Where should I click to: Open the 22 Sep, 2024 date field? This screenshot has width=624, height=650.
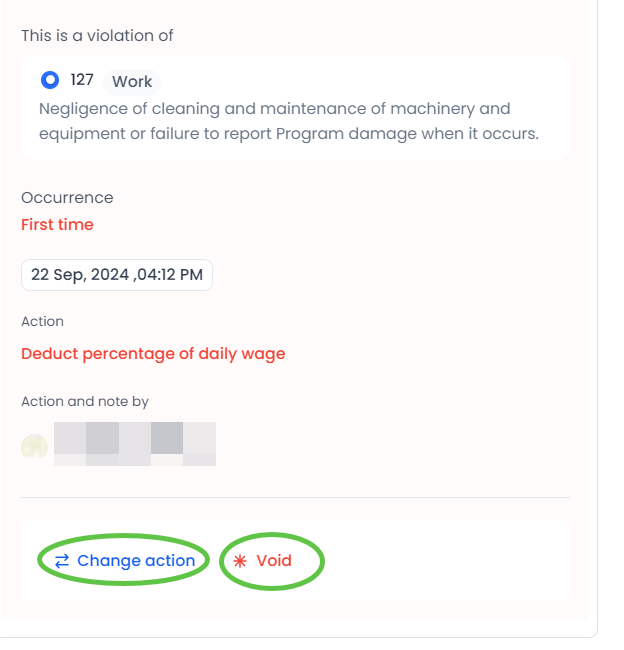[117, 275]
